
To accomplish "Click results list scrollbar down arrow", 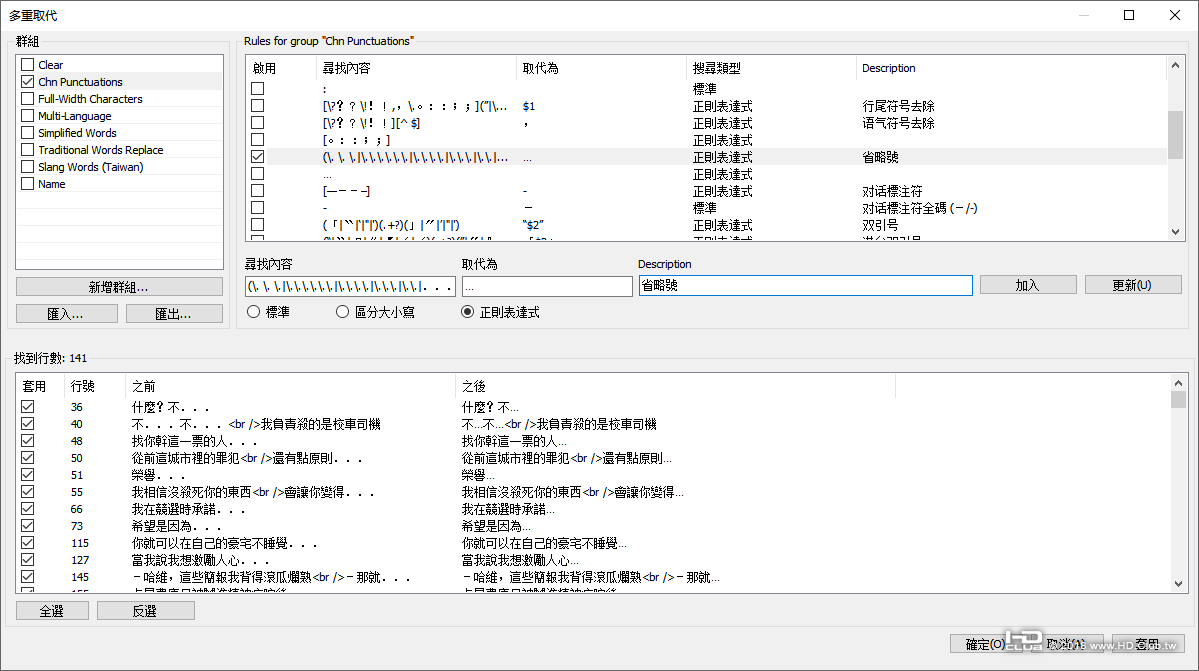I will point(1178,584).
